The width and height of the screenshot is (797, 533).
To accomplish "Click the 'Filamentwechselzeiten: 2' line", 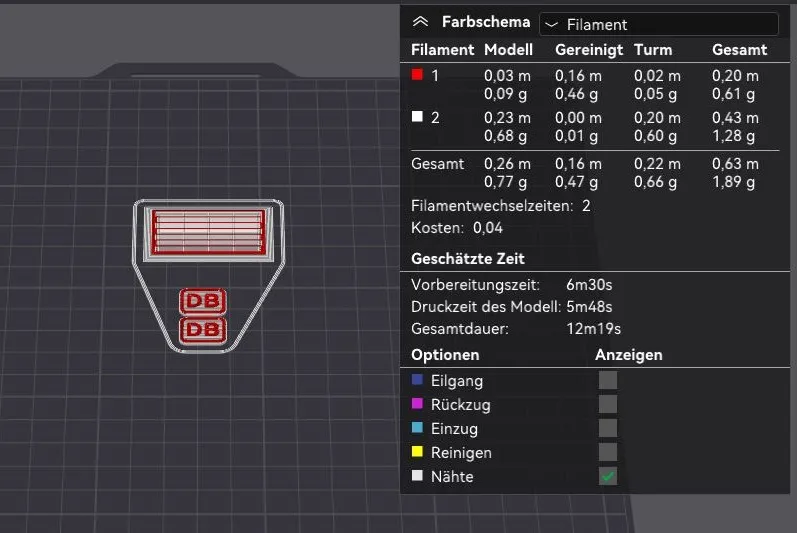I will point(501,206).
